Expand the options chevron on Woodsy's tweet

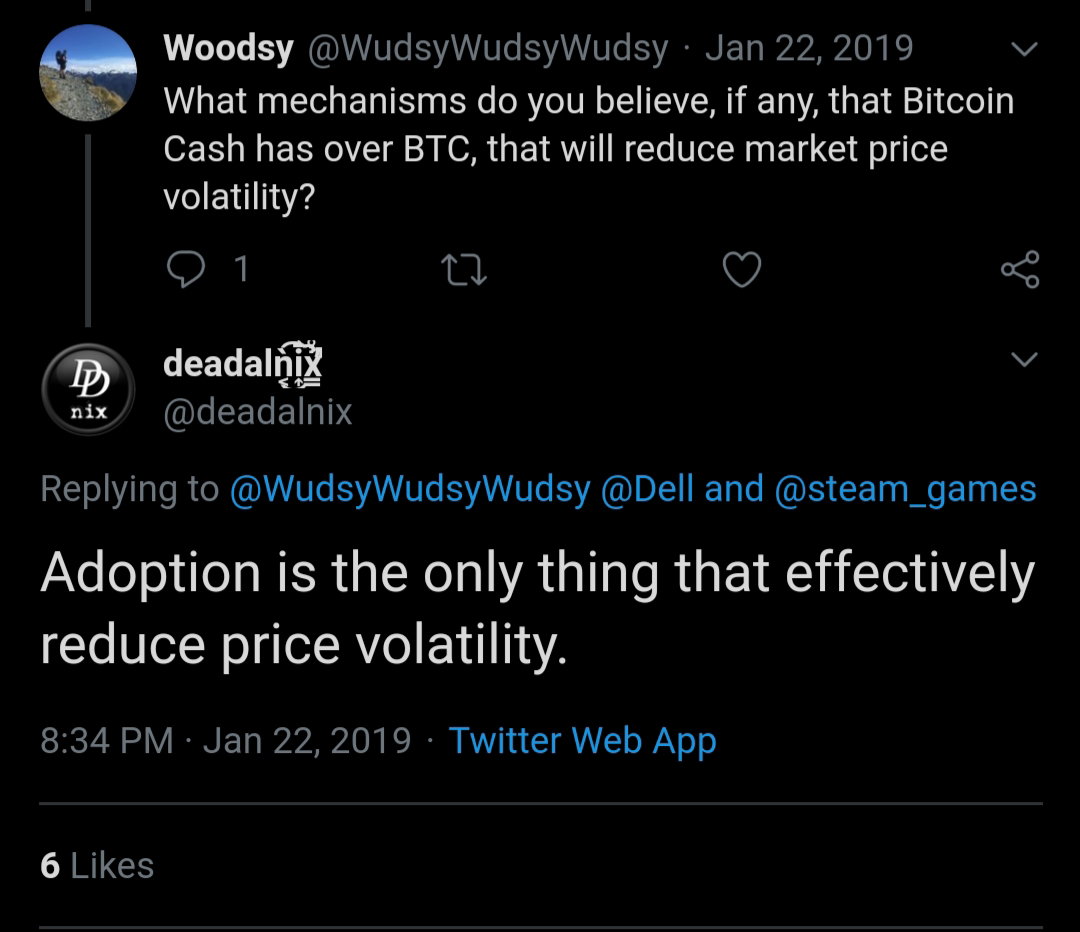tap(1024, 49)
